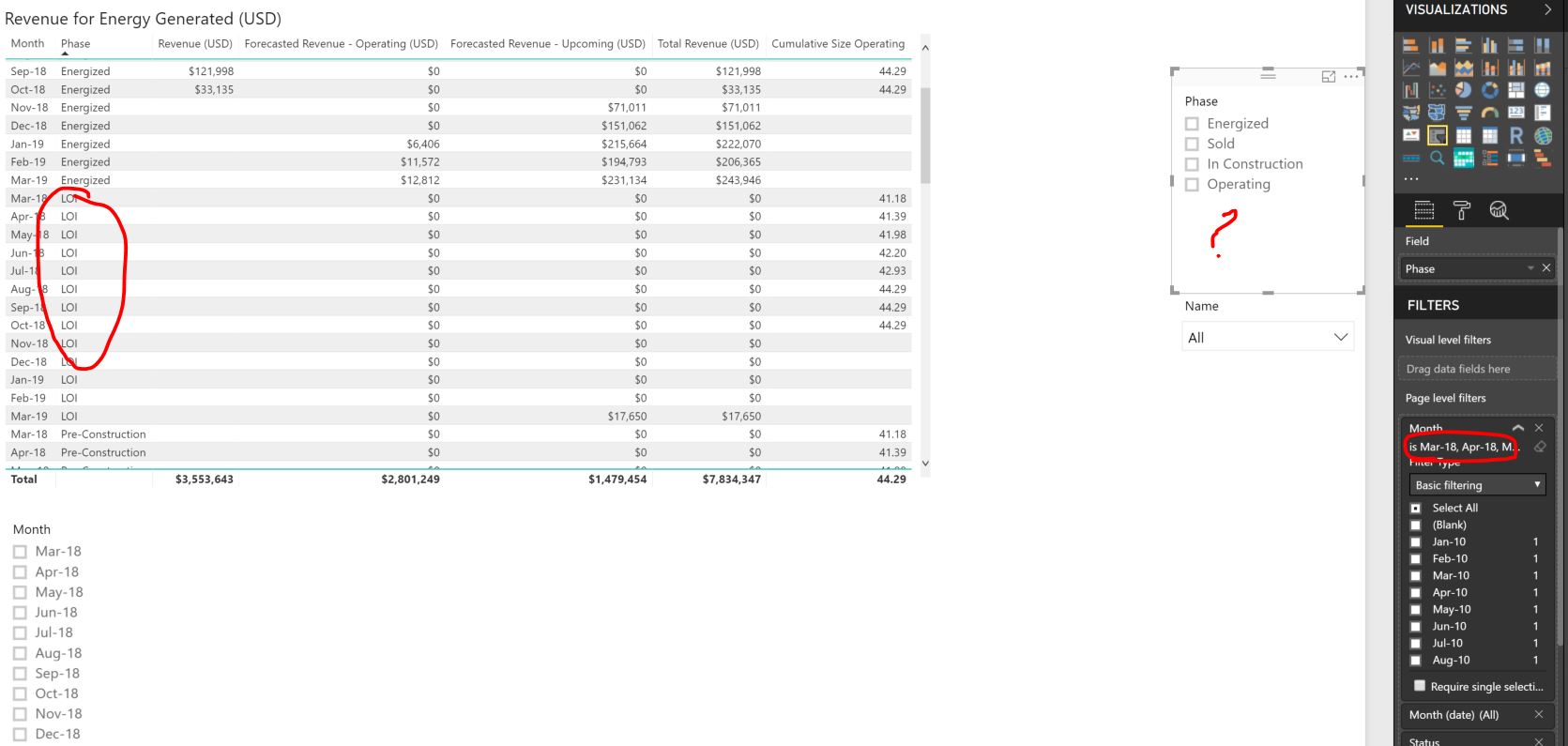Select the area chart visual

(x=1437, y=68)
